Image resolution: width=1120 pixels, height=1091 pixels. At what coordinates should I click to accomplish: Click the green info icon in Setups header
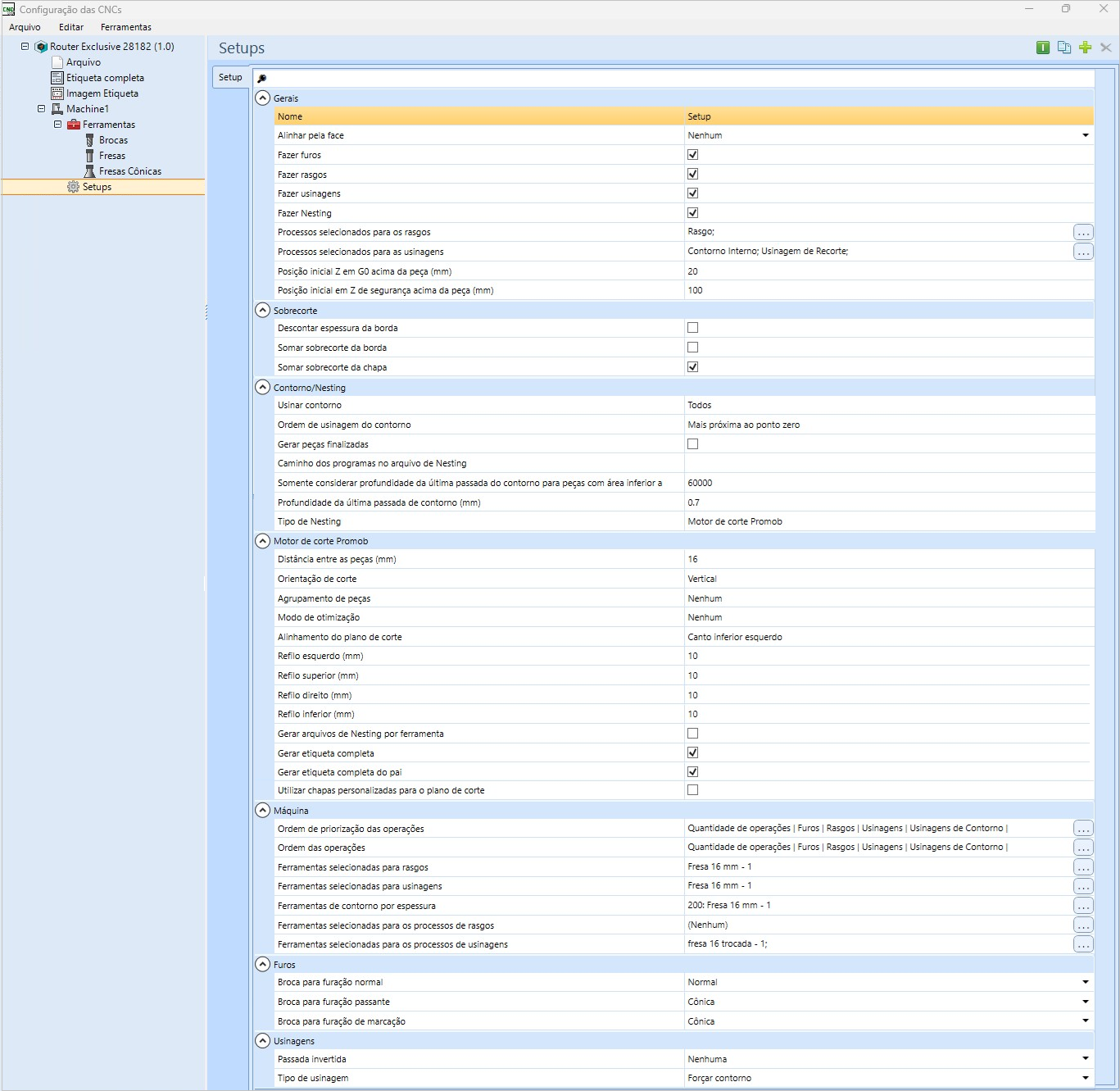(1043, 48)
